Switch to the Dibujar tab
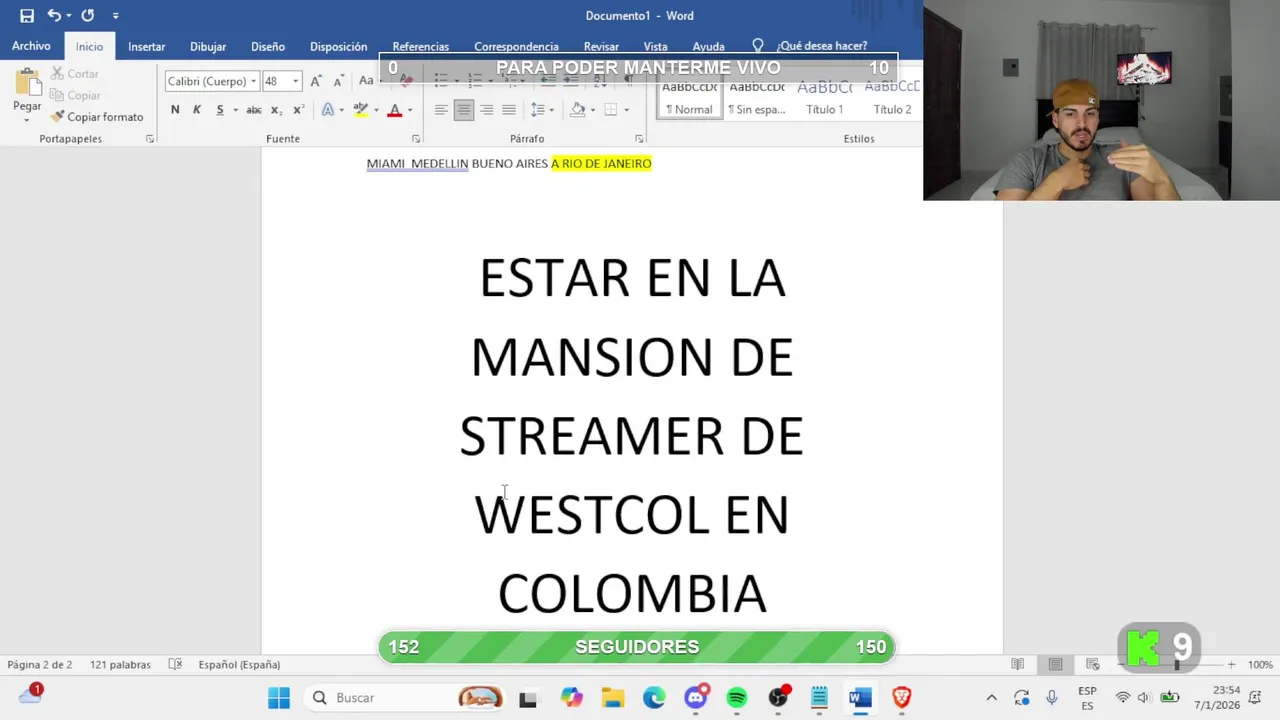 [x=208, y=46]
